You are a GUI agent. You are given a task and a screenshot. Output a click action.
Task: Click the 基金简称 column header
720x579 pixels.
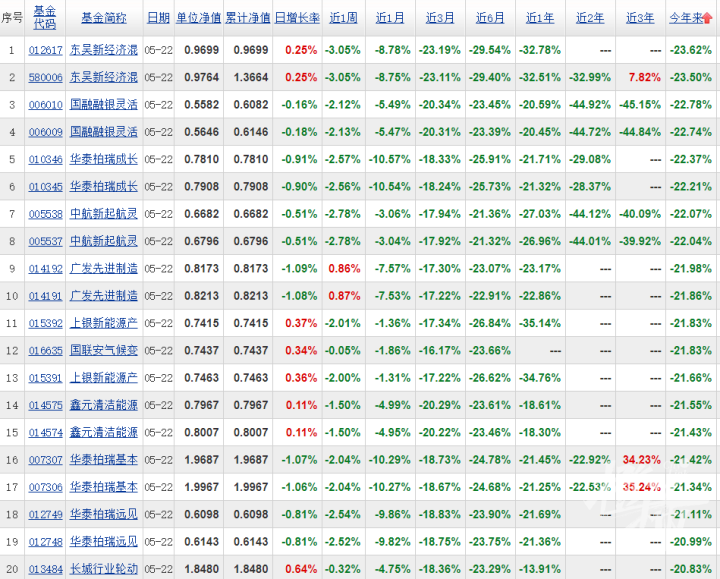point(104,18)
